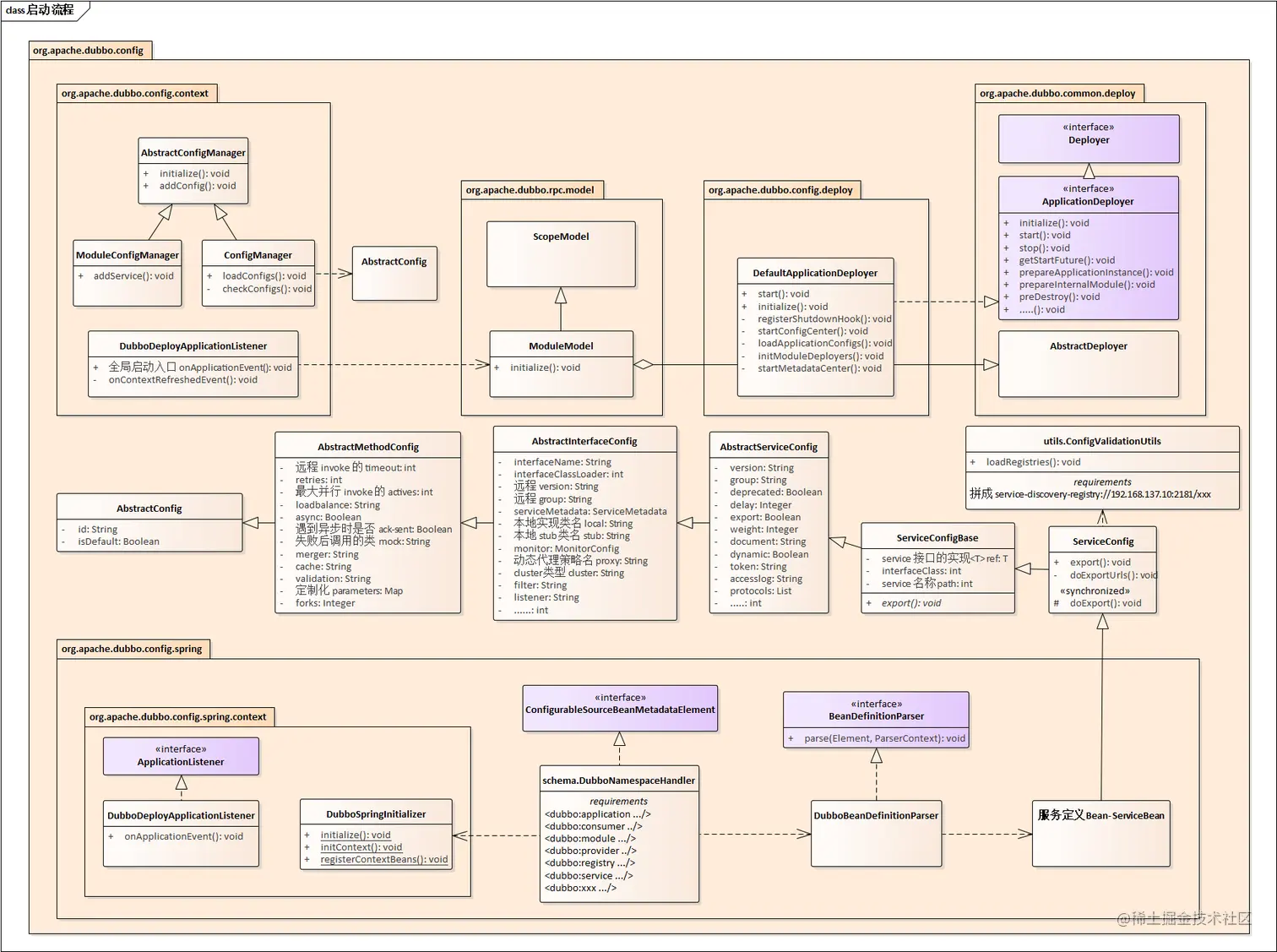Screen dimensions: 1277x952
Task: Select the loadRegistries(): void method
Action: tap(1033, 462)
